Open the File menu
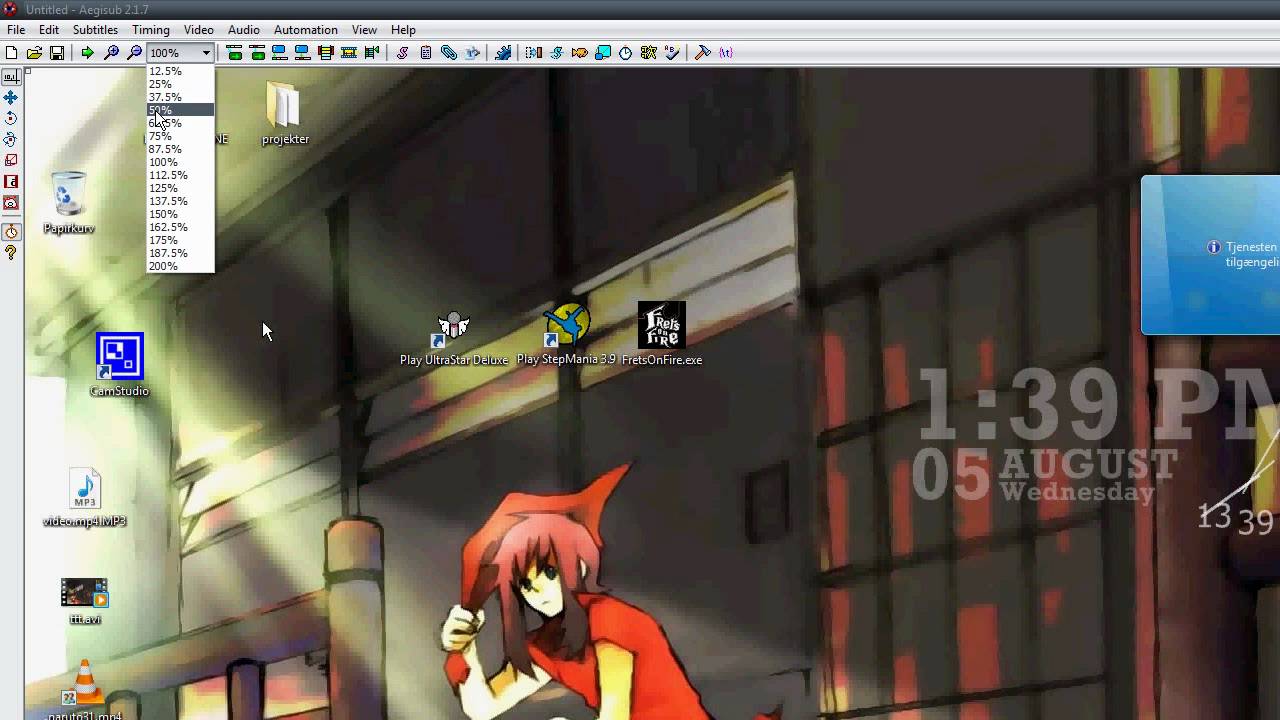This screenshot has width=1280, height=720. 16,30
